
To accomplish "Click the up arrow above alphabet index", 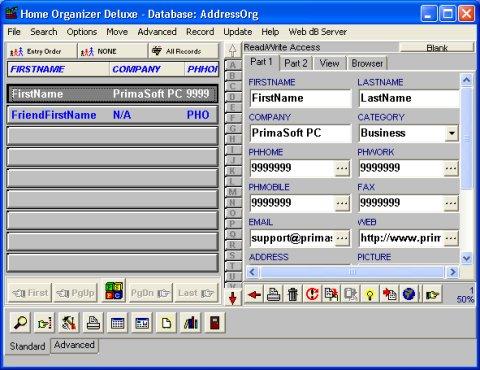I will click(233, 50).
